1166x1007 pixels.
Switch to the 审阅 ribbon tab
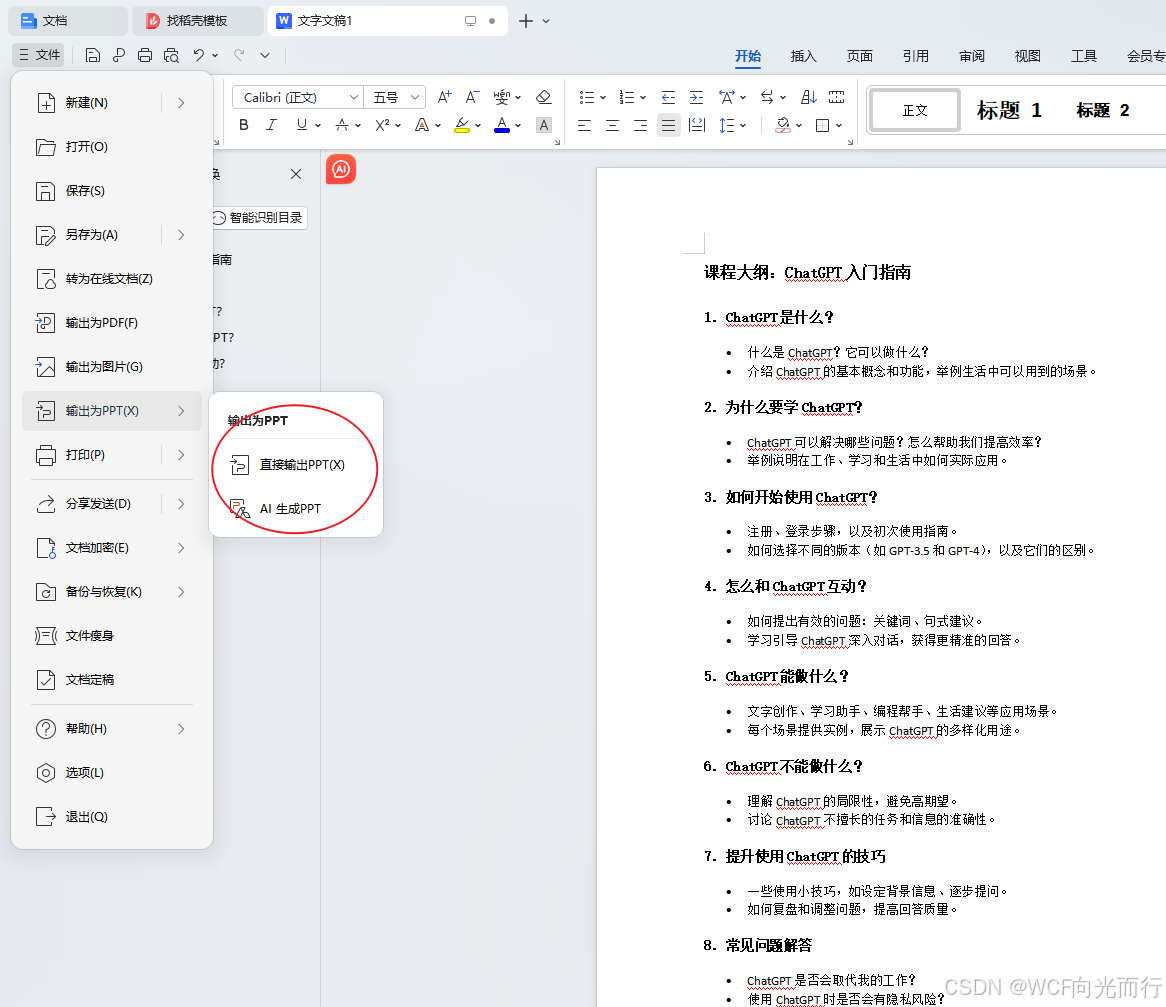coord(972,56)
